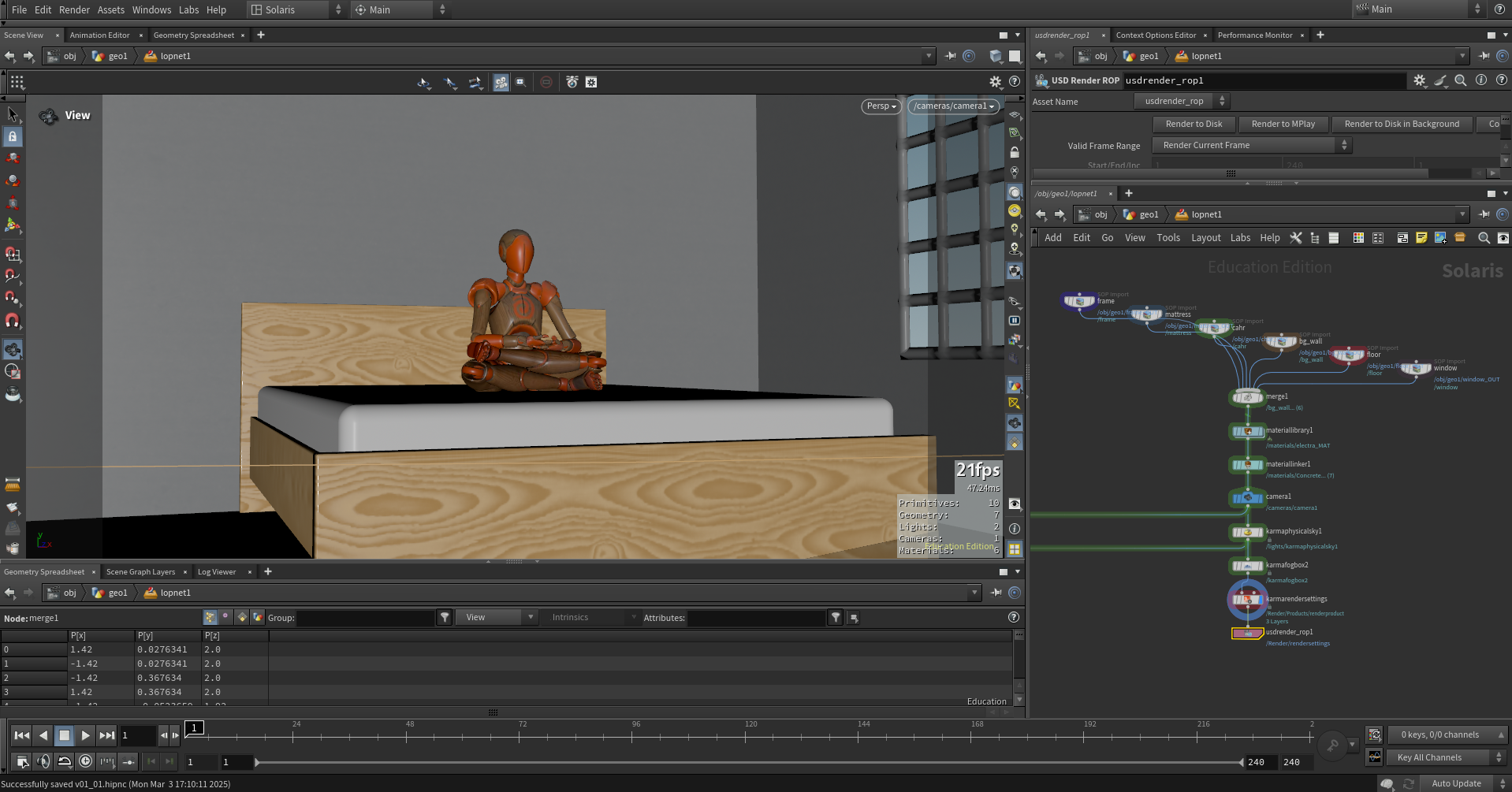
Task: Click the parameter pane horizontal scrollbar
Action: (x=1231, y=173)
